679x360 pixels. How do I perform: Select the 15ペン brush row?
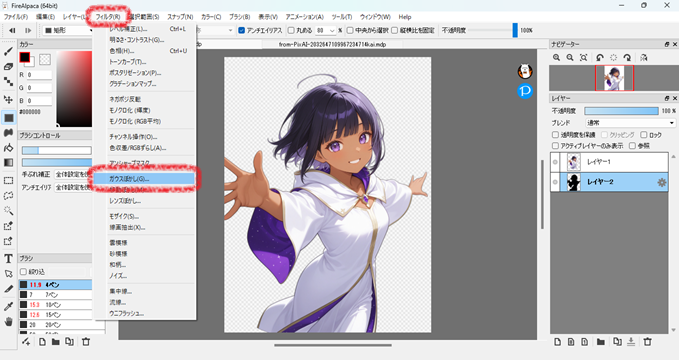(55, 315)
